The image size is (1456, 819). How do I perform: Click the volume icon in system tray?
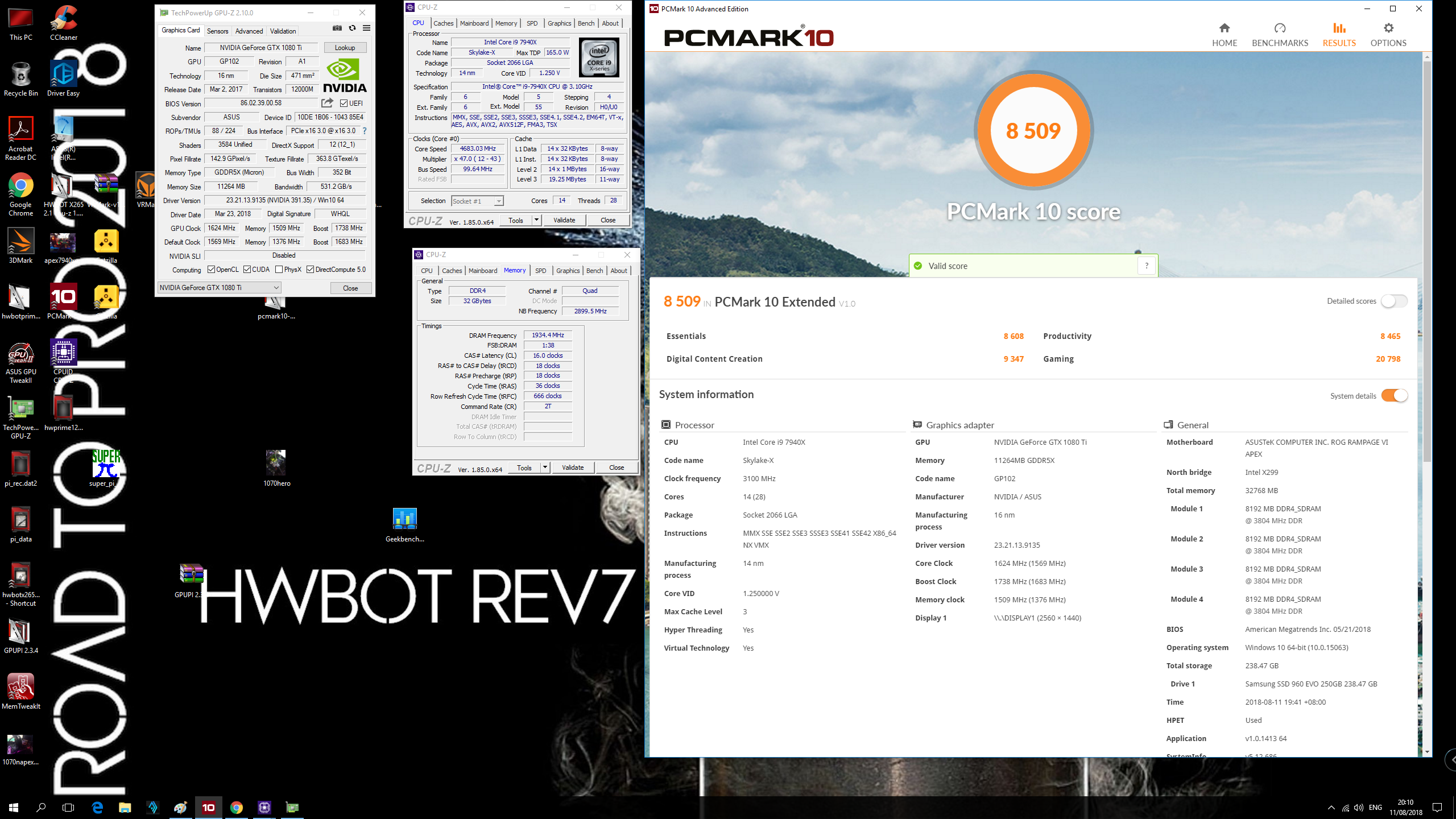click(1359, 808)
